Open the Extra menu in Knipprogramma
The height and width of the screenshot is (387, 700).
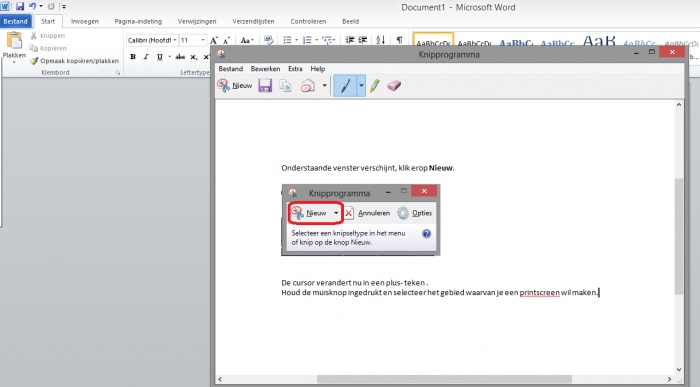click(295, 69)
